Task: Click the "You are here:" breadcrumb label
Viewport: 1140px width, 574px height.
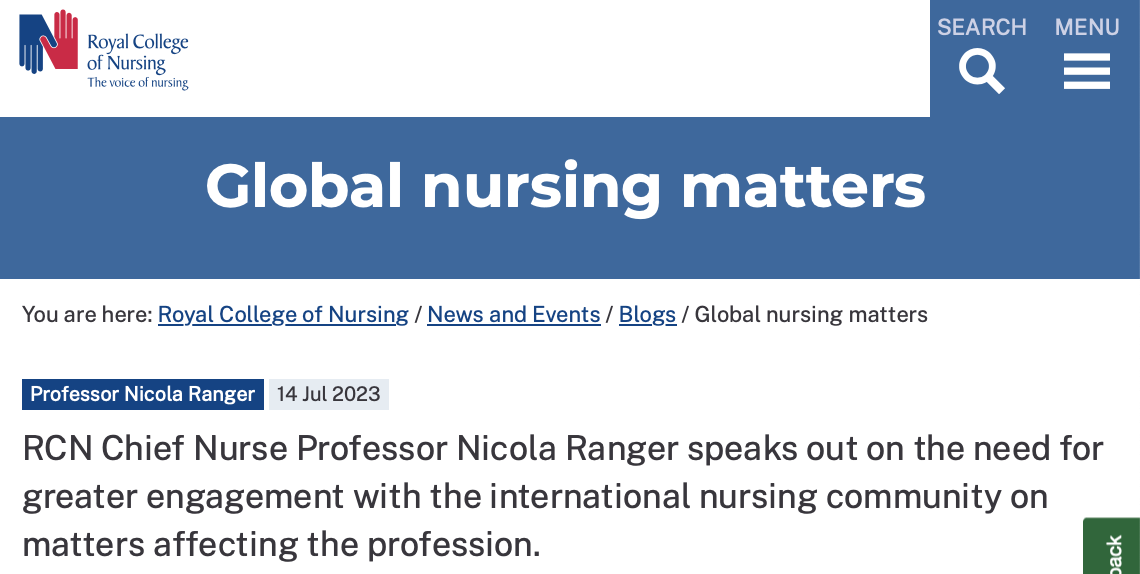Action: (87, 315)
